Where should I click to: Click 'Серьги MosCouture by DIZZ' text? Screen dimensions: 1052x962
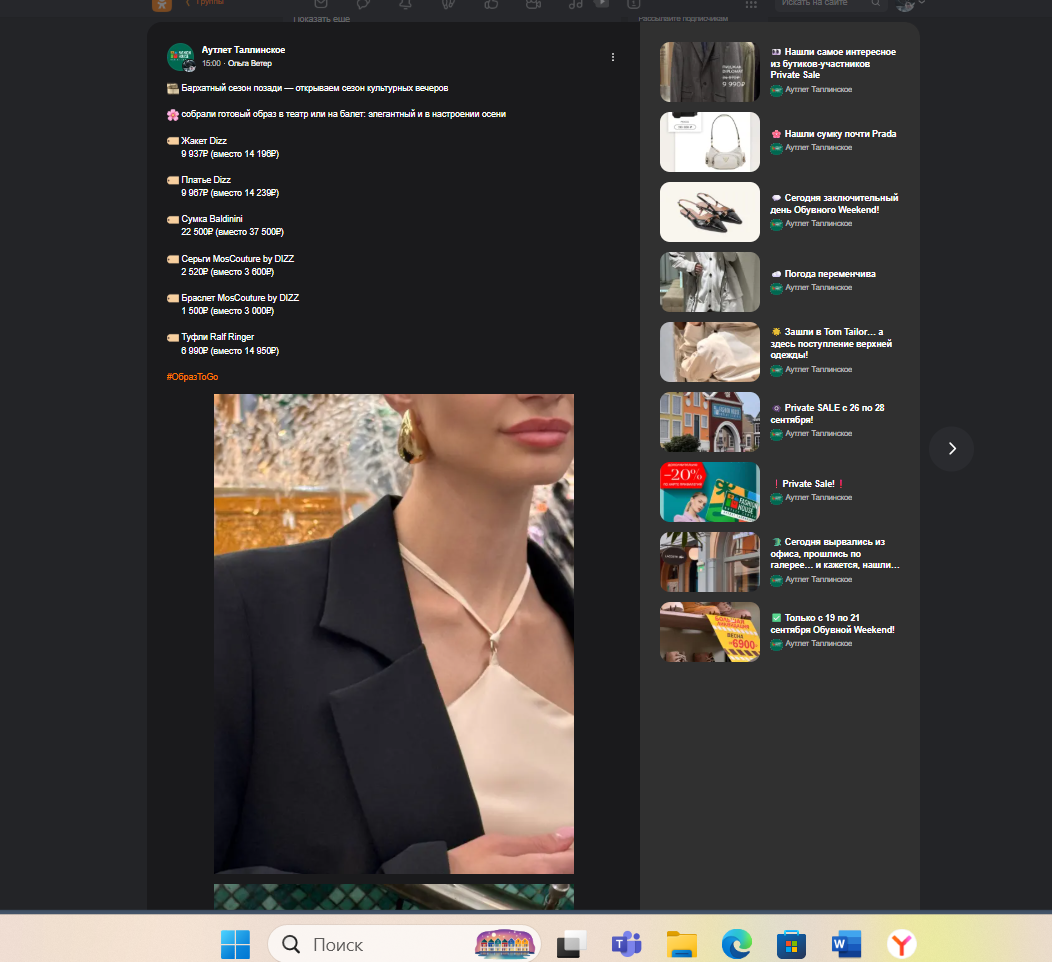click(x=238, y=259)
